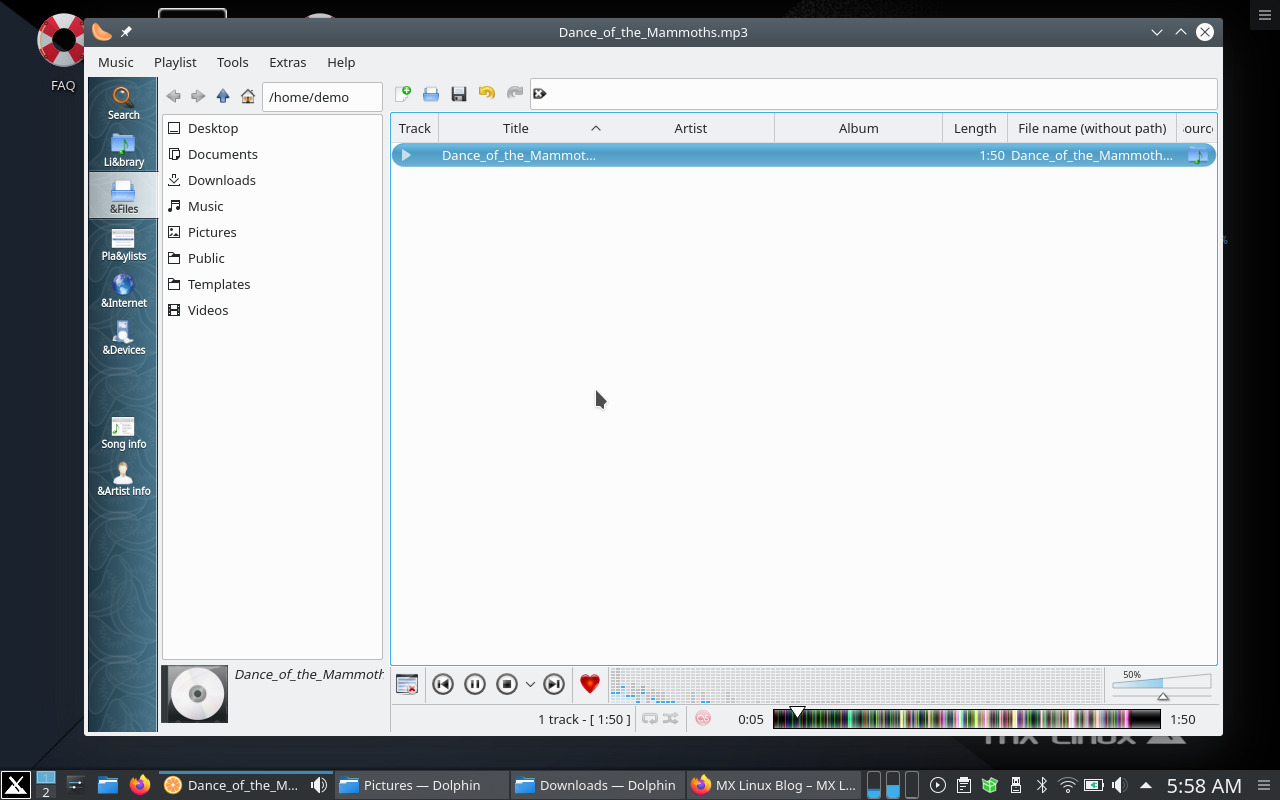Toggle the playlist display panel icon
Image resolution: width=1280 pixels, height=800 pixels.
(407, 684)
